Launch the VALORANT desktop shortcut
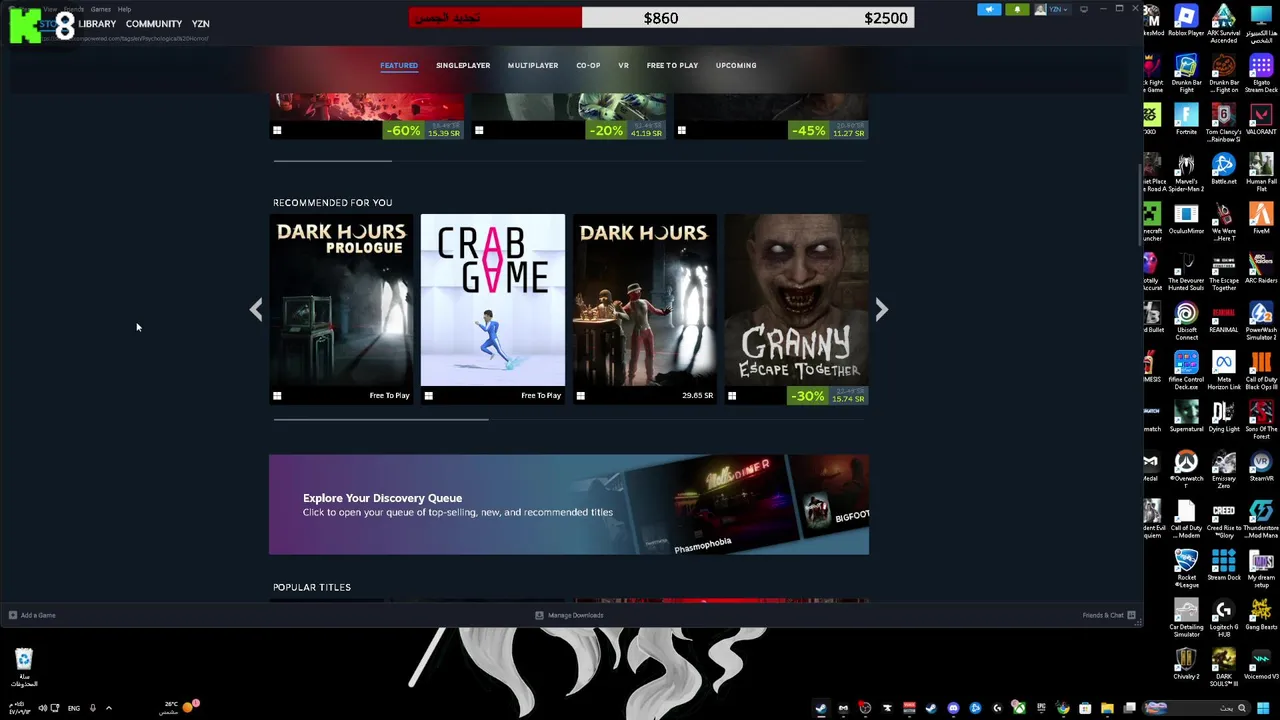 (1261, 120)
